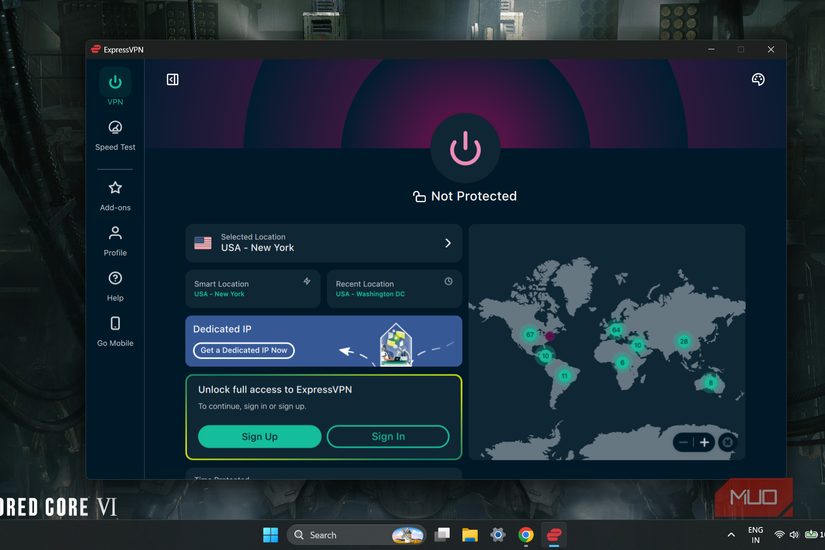Open the theme palette icon
The width and height of the screenshot is (825, 550).
click(758, 79)
